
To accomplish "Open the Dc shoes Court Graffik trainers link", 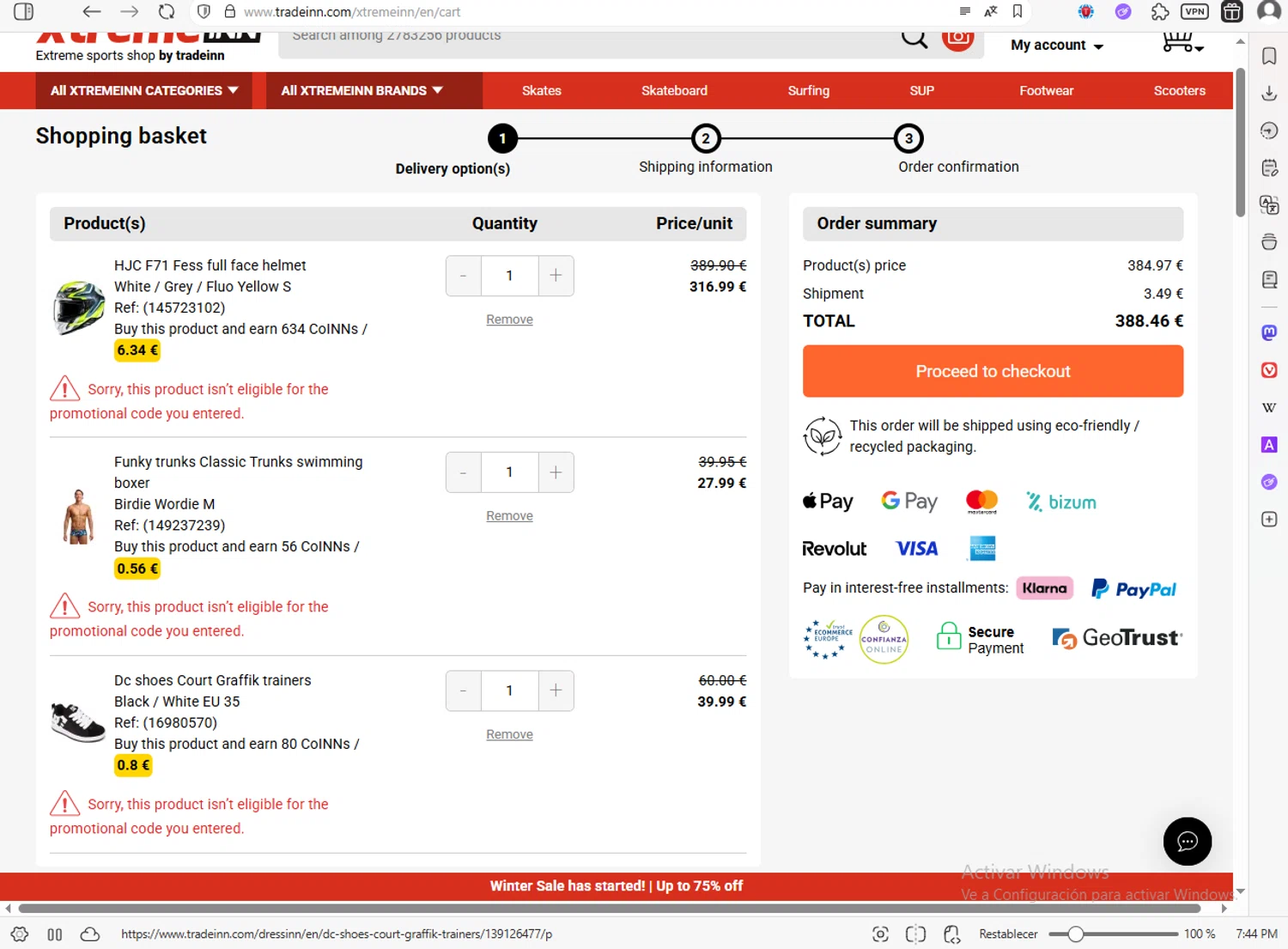I will (213, 680).
